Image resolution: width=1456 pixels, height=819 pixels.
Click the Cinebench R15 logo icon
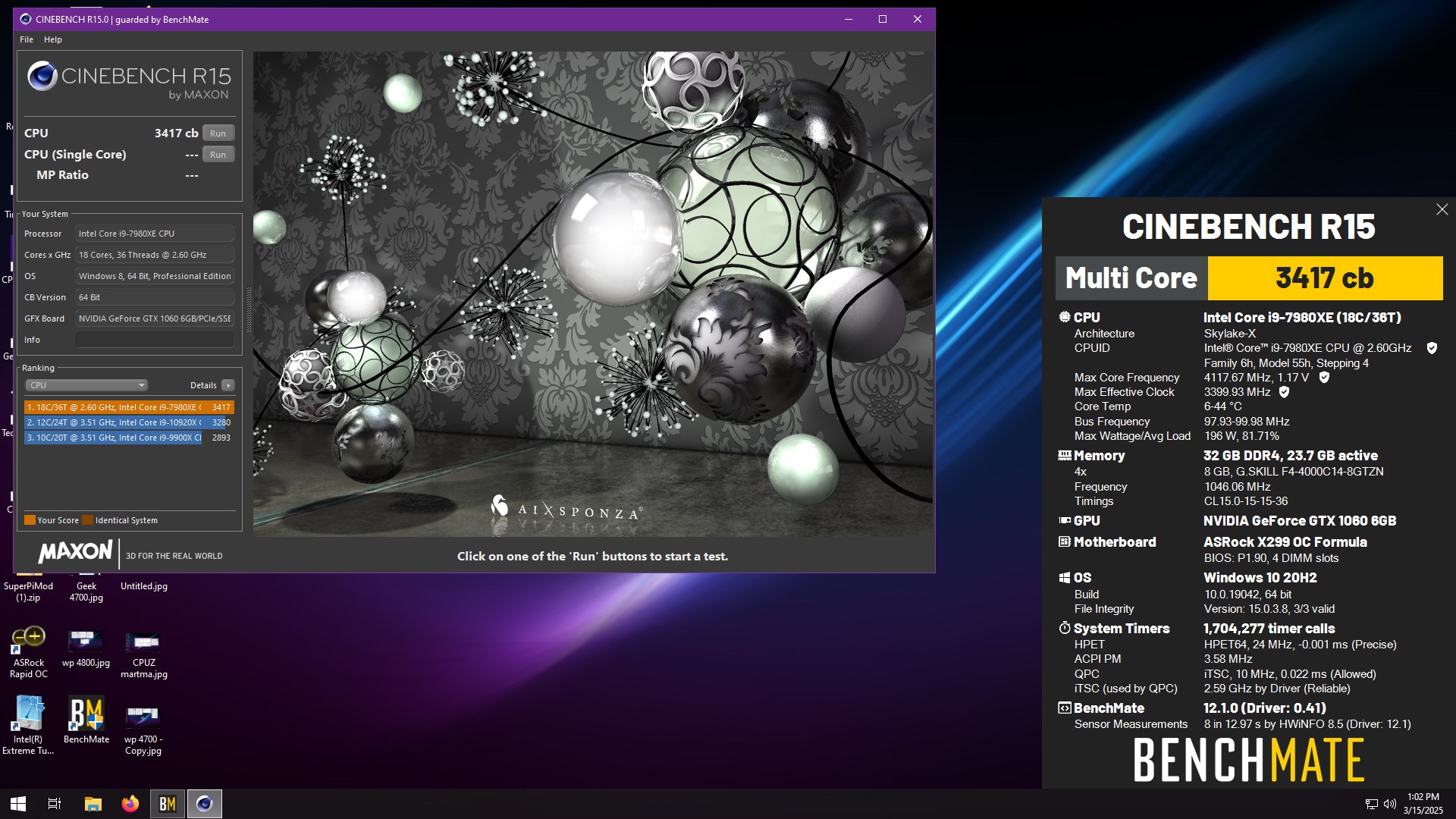42,77
